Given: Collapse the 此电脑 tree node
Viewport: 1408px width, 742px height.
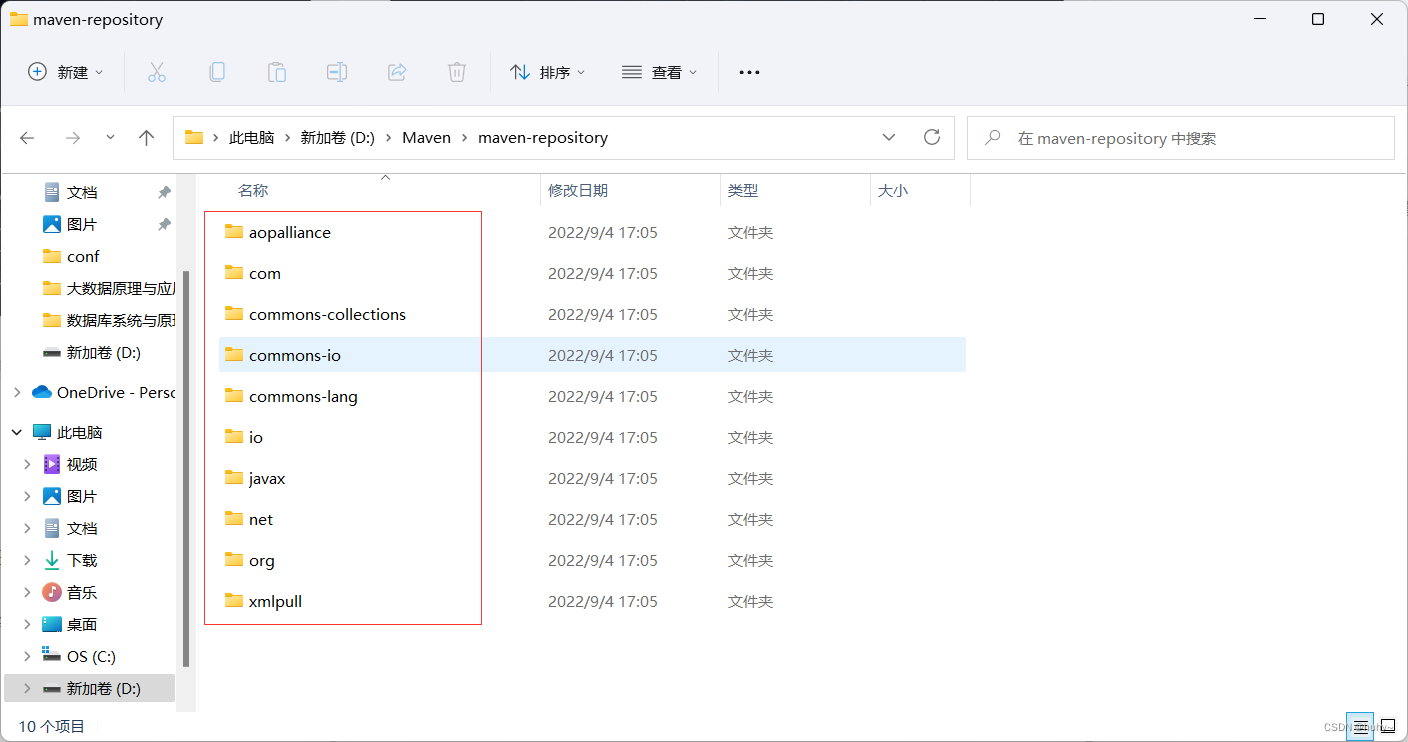Looking at the screenshot, I should point(17,432).
